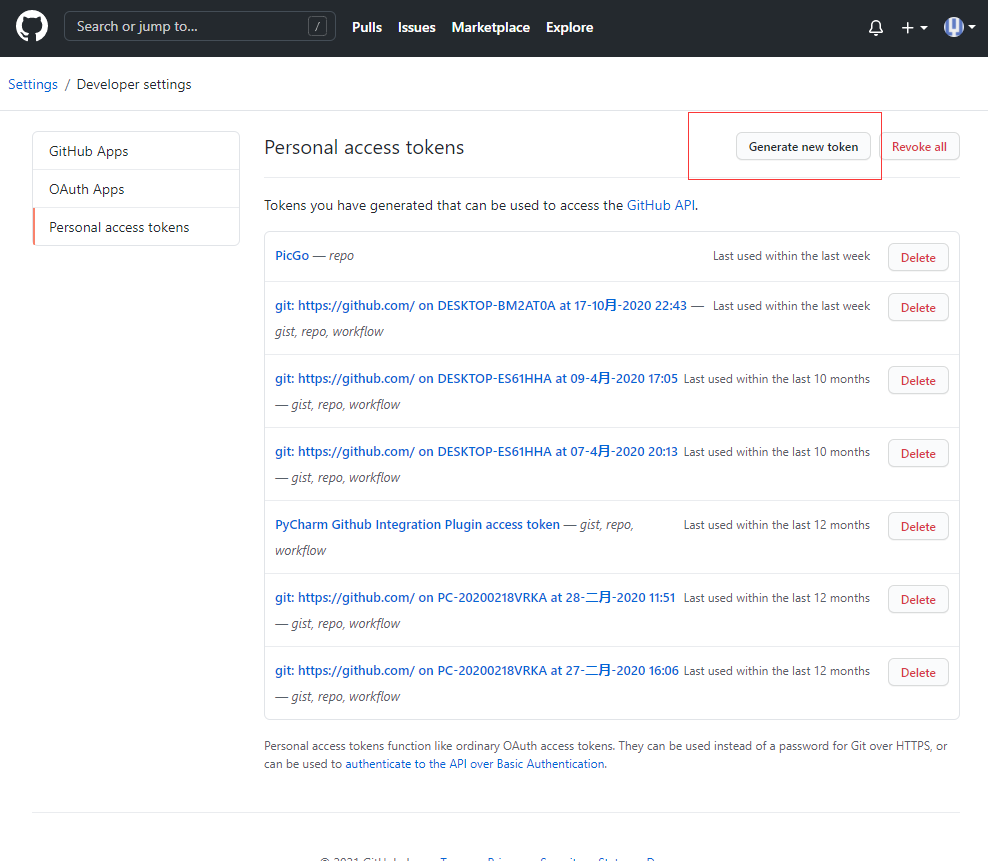Click the Personal access tokens heading
The width and height of the screenshot is (988, 861).
[364, 147]
